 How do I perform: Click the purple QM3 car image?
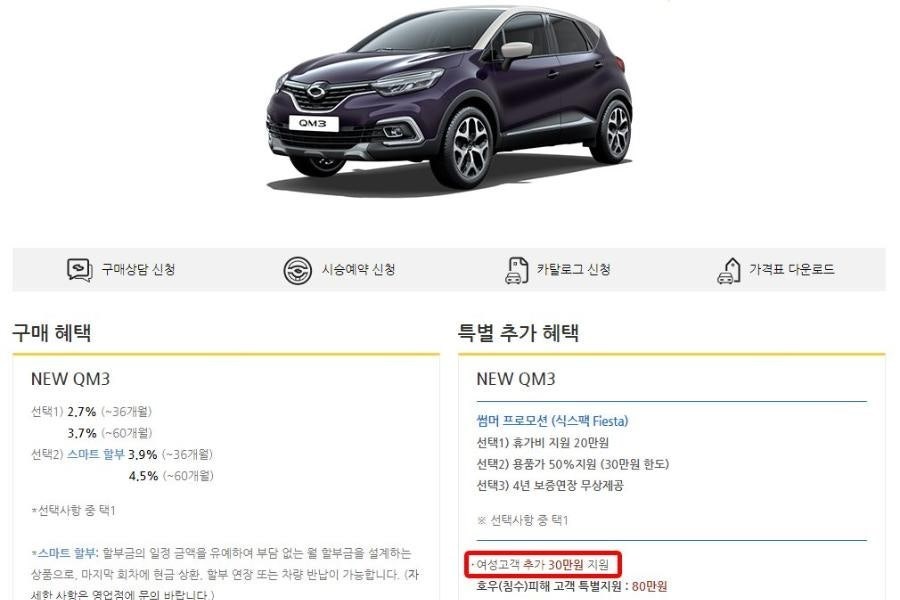449,98
